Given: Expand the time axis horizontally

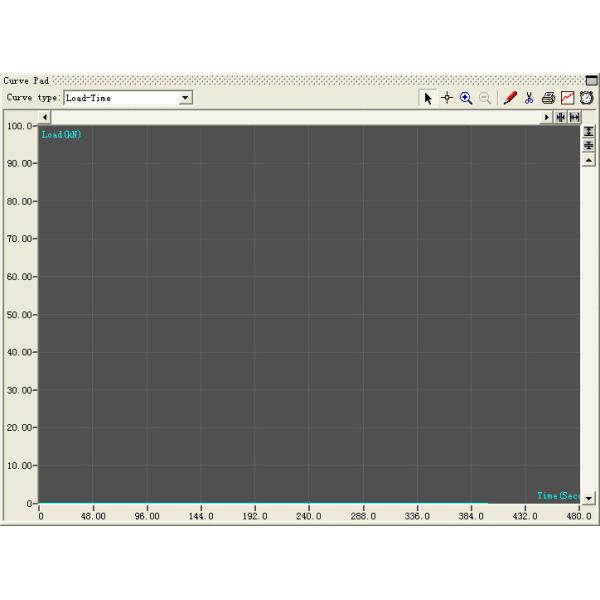Looking at the screenshot, I should [x=575, y=117].
